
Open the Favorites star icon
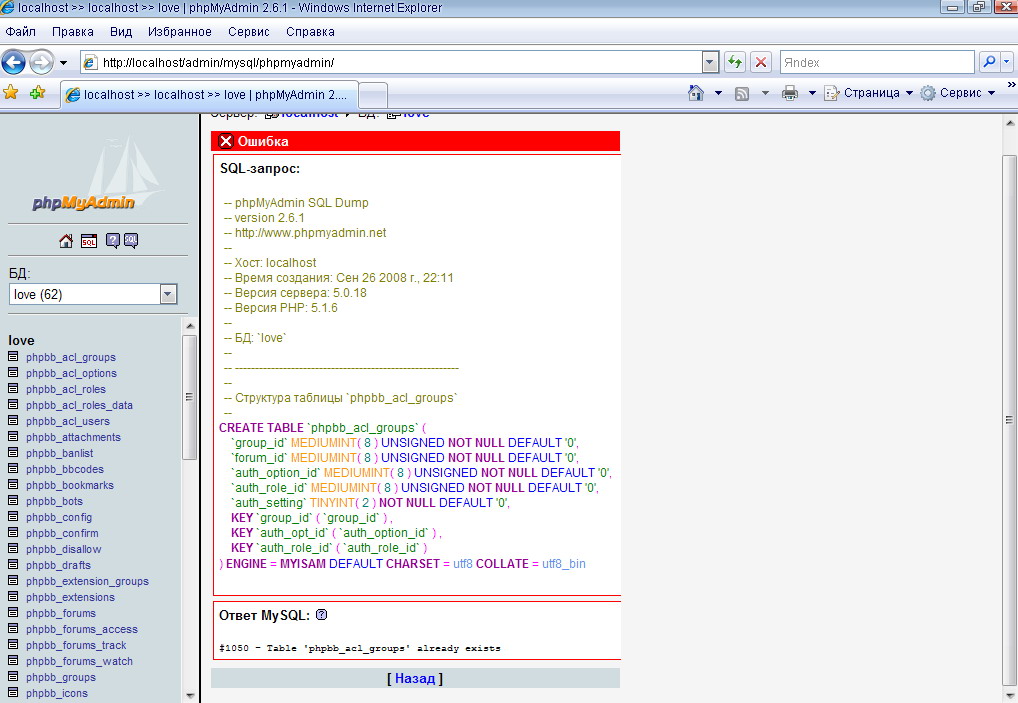point(11,93)
